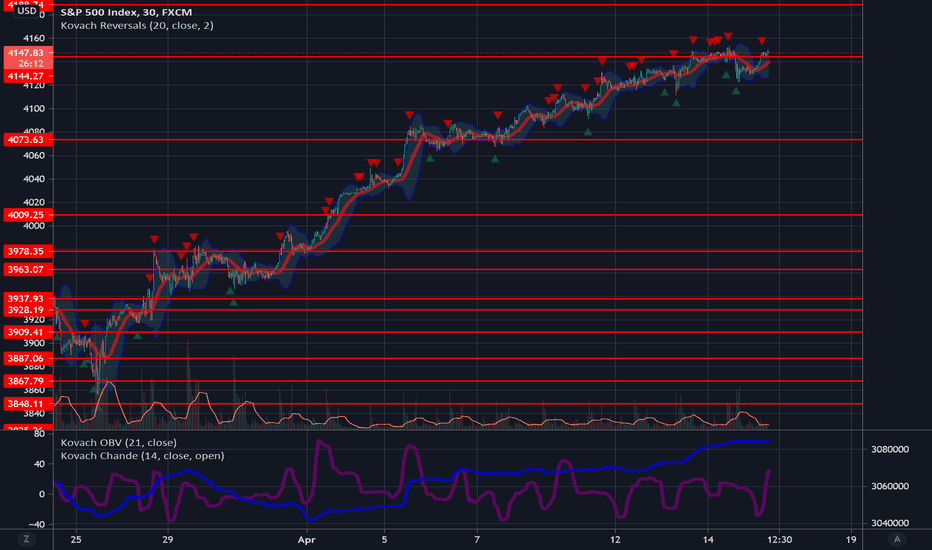Select the 3867.79 horizontal line label
Image resolution: width=932 pixels, height=550 pixels.
(x=28, y=381)
